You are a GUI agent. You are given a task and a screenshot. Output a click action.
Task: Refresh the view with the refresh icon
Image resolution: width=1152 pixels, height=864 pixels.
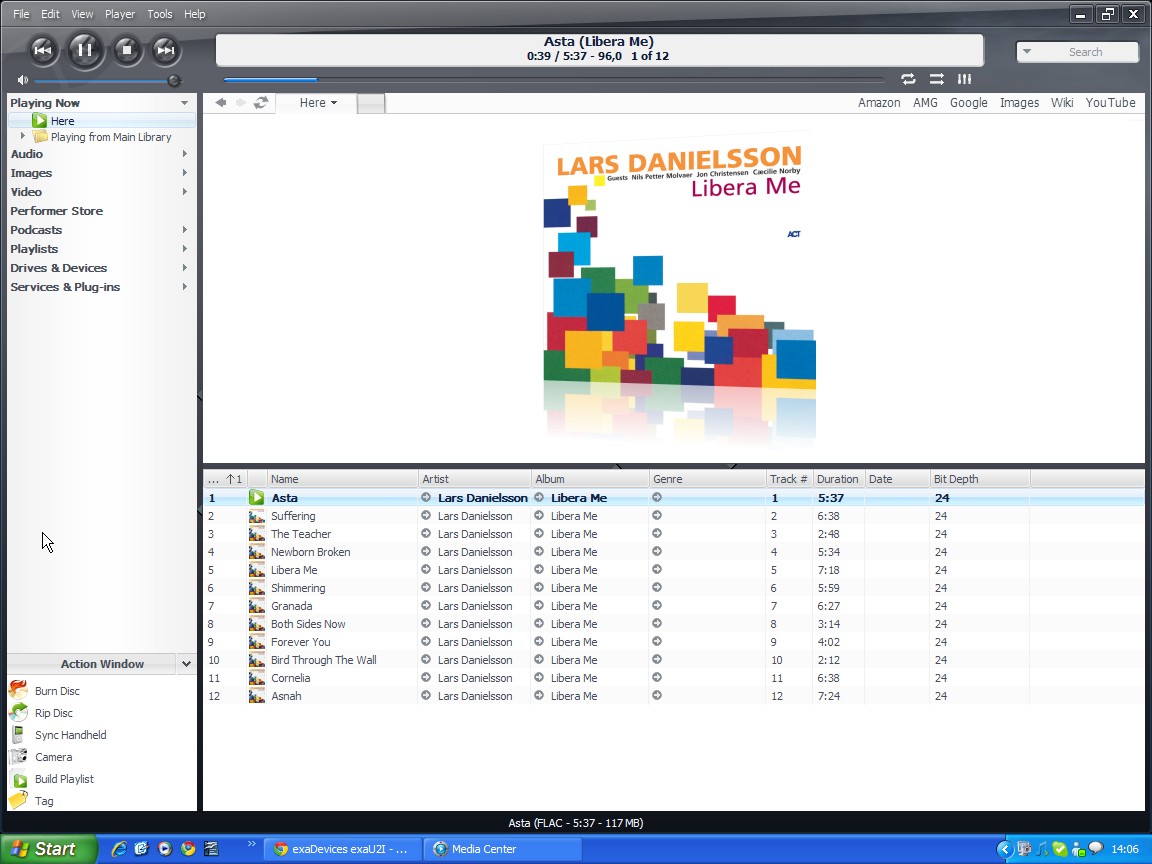pos(261,103)
